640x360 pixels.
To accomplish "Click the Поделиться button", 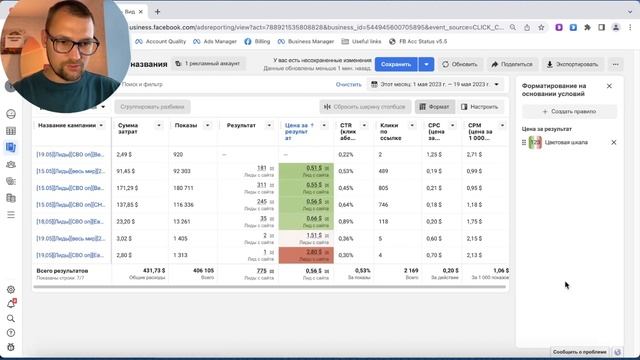I will coord(512,64).
